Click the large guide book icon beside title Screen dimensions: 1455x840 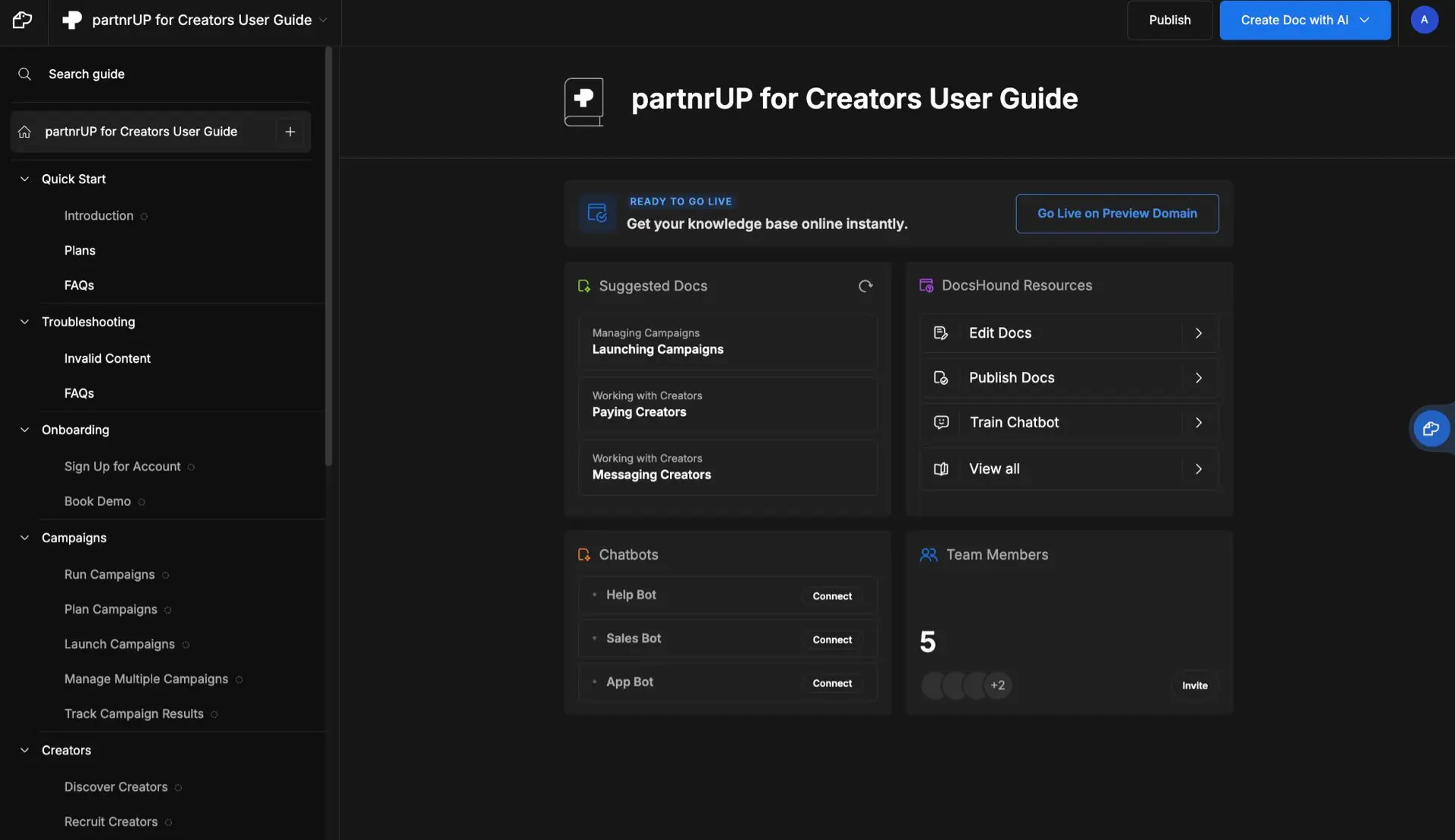(x=584, y=101)
